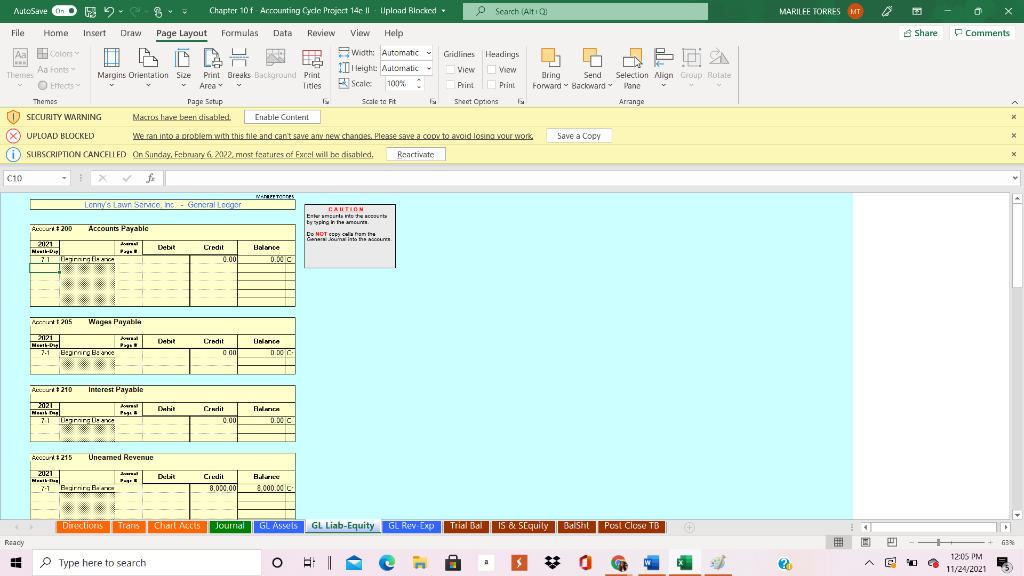Click the Selection Pane icon
The width and height of the screenshot is (1024, 576).
click(631, 67)
